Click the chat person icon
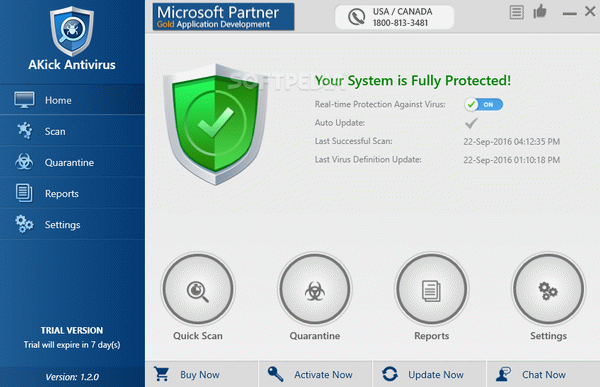This screenshot has width=600, height=387. pos(504,374)
